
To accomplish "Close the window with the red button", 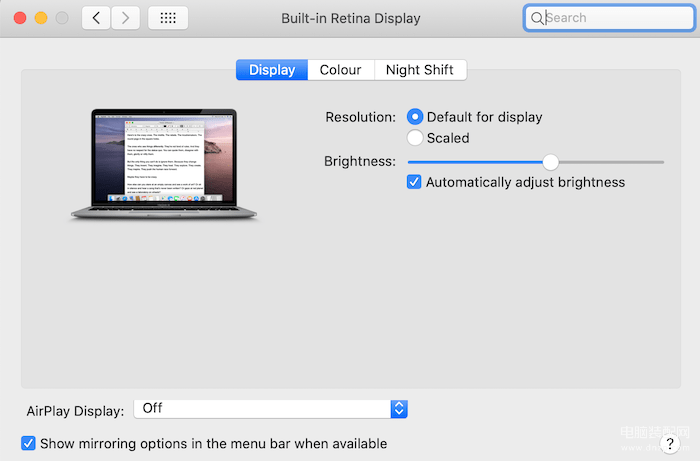I will coord(19,18).
